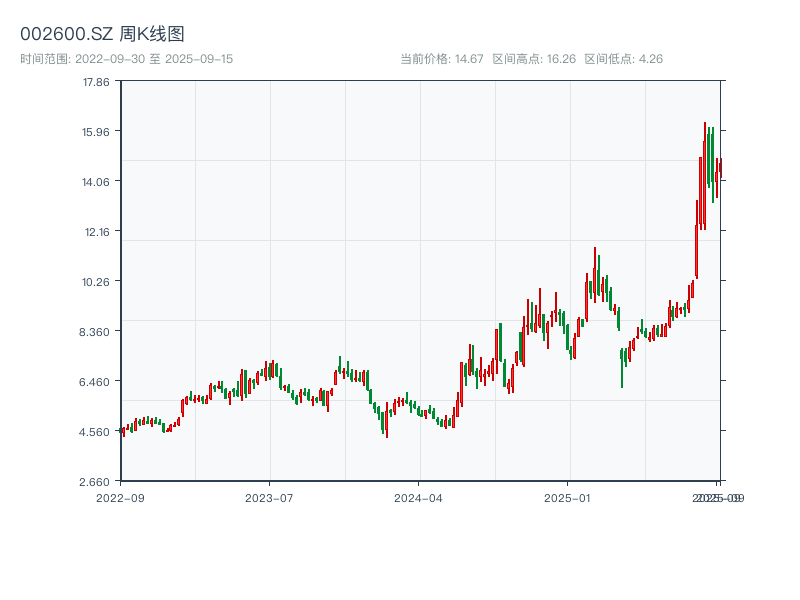Select the time range text 2022-09-30 至 2025-09-15
800x600 pixels.
[127, 59]
